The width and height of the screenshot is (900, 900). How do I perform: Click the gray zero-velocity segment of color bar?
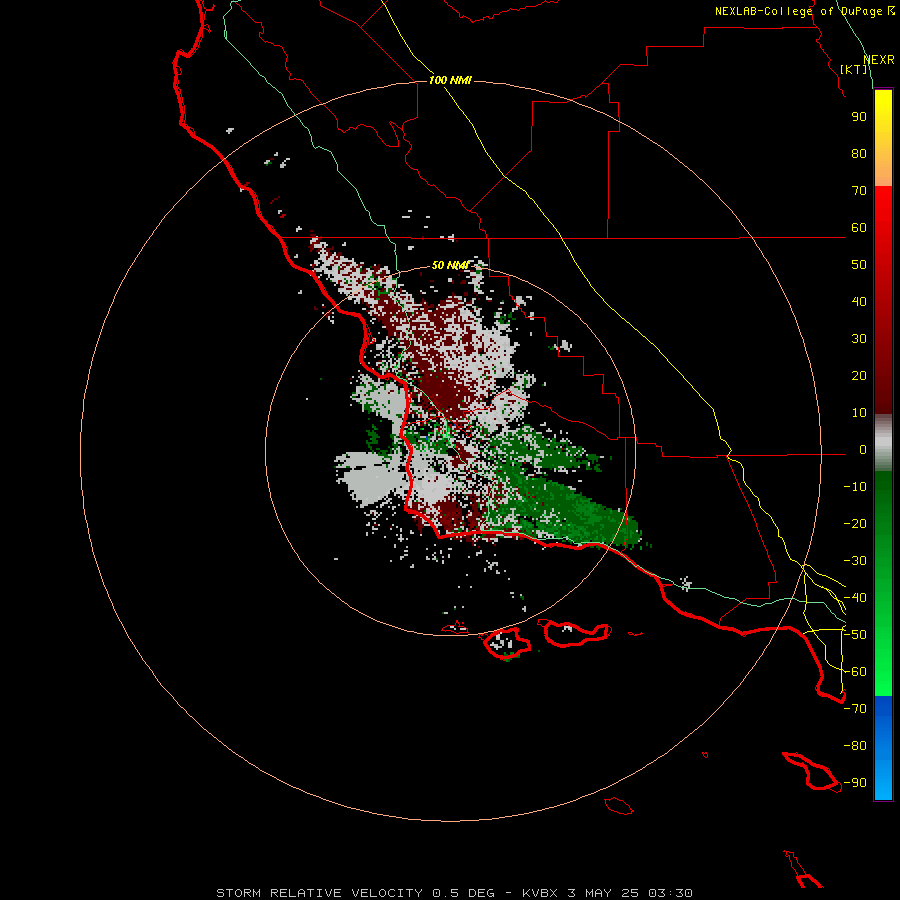883,443
